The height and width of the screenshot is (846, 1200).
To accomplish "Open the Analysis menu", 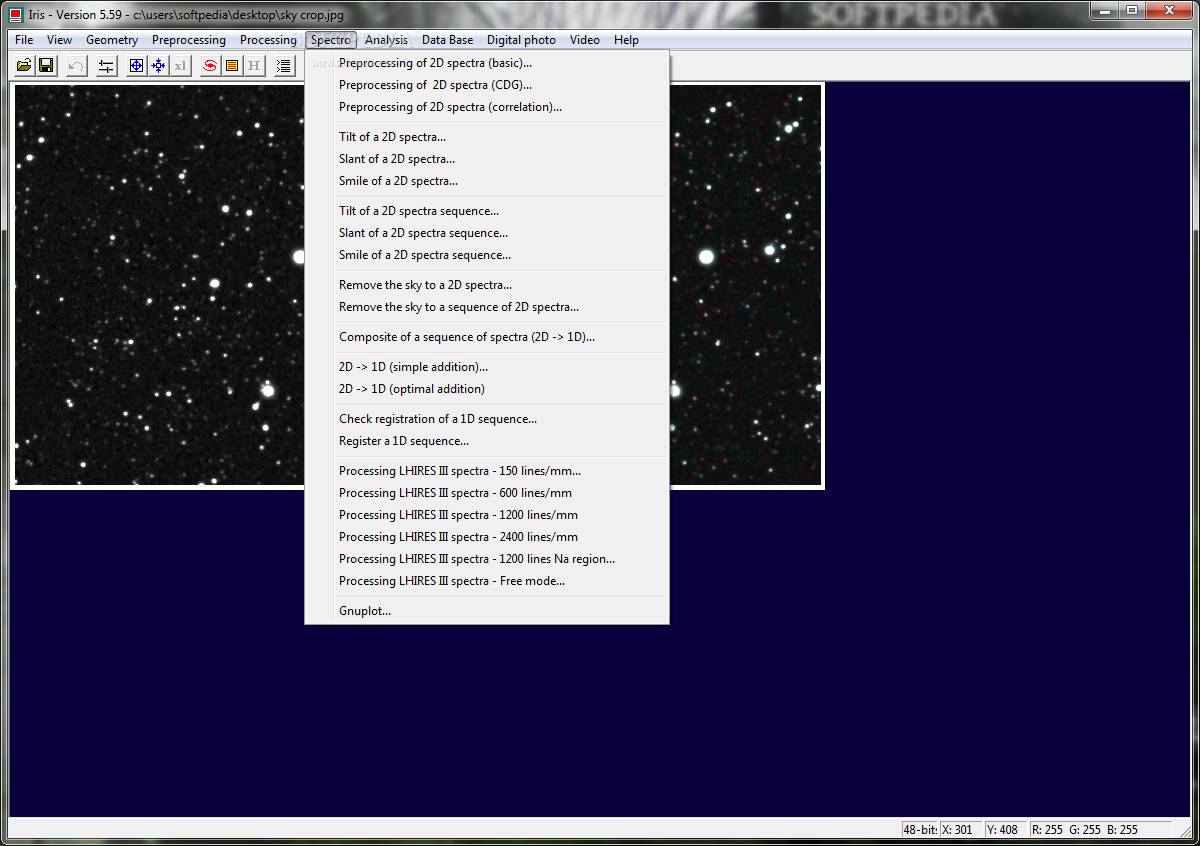I will (x=386, y=40).
